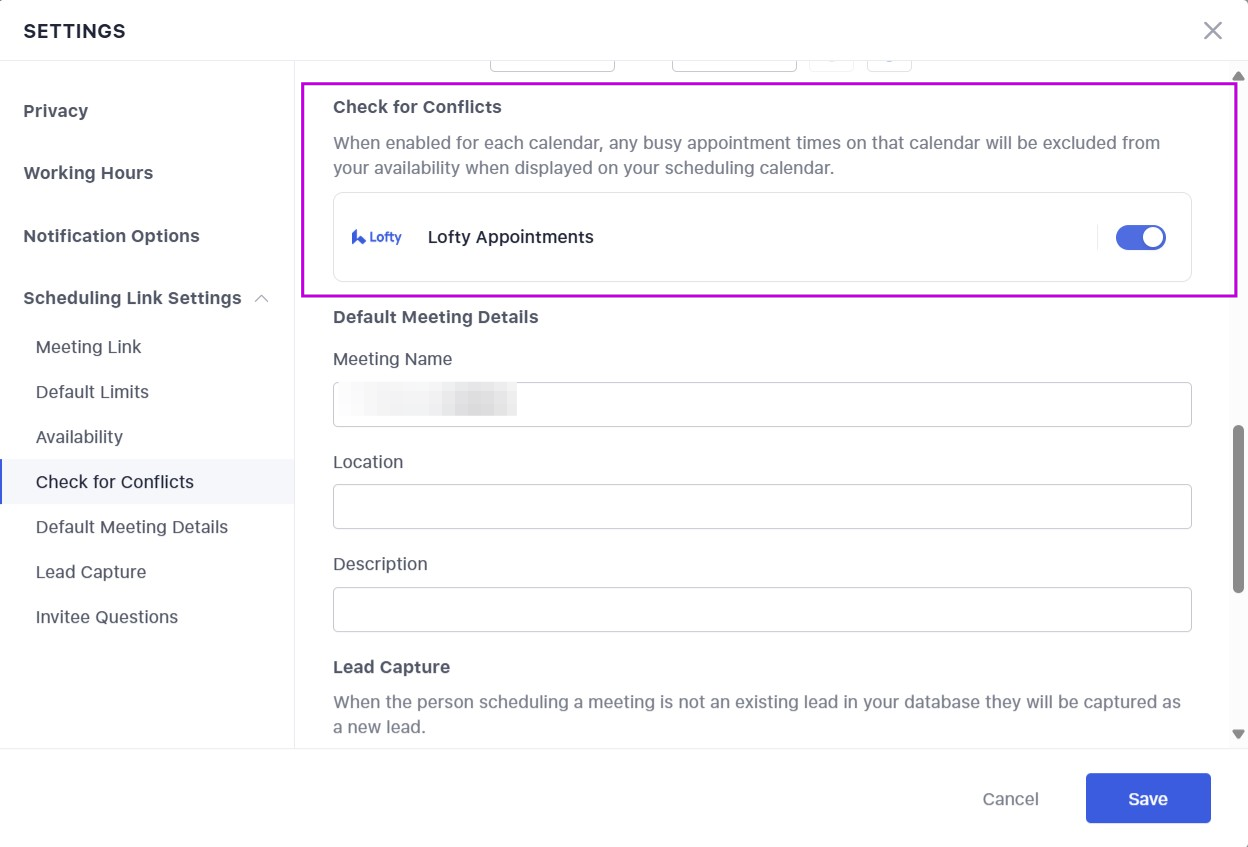Navigate to Lead Capture in the sidebar
The width and height of the screenshot is (1248, 847).
(91, 572)
